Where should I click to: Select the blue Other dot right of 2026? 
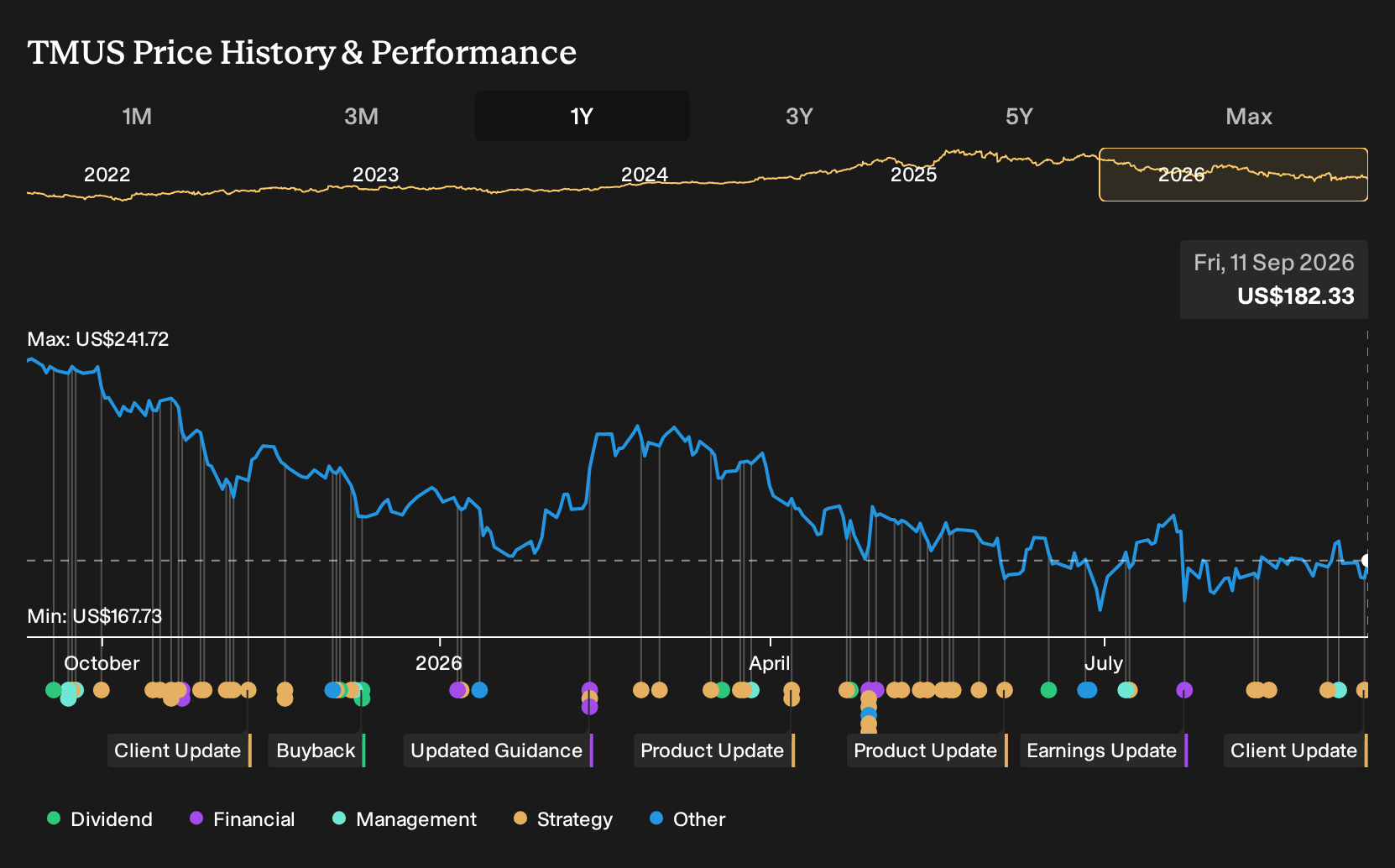coord(479,690)
